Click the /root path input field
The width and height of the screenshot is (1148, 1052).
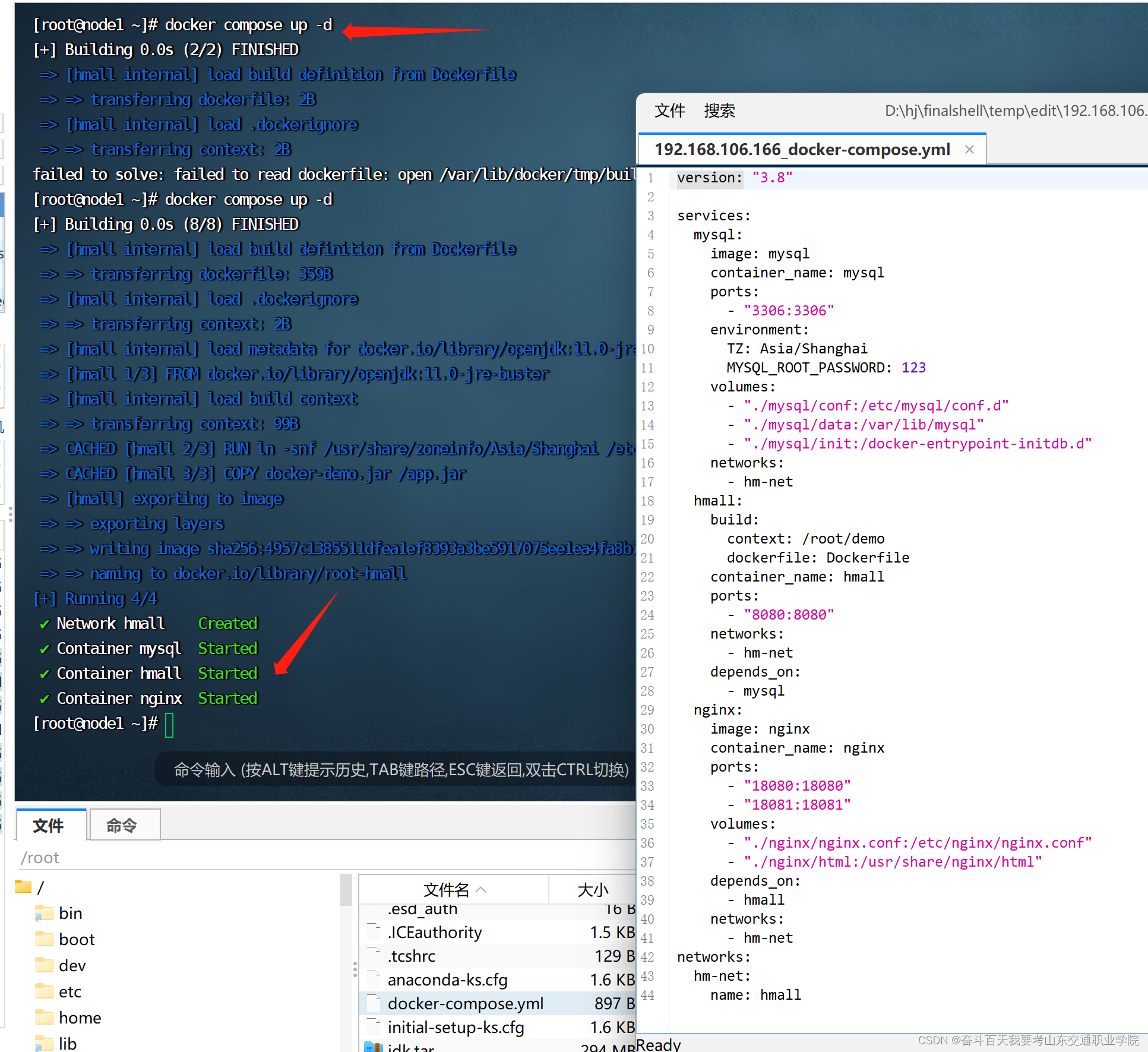pos(178,857)
